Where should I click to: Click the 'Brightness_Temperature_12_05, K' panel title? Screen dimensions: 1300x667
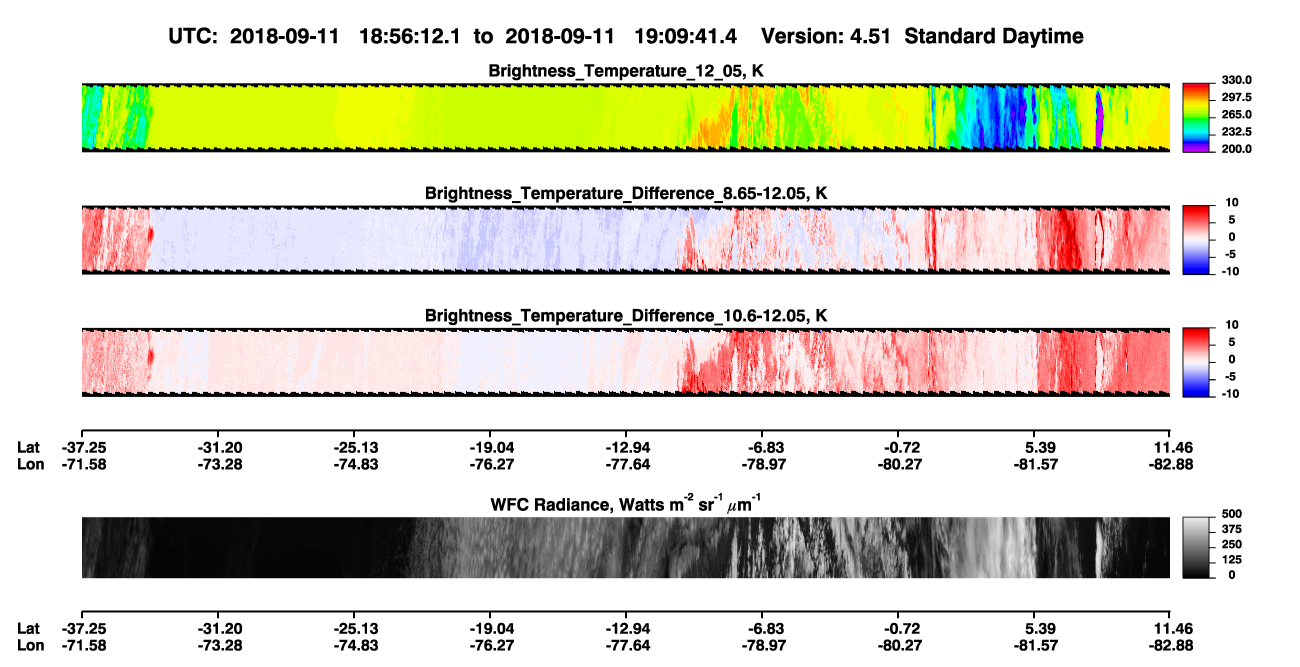[x=626, y=70]
